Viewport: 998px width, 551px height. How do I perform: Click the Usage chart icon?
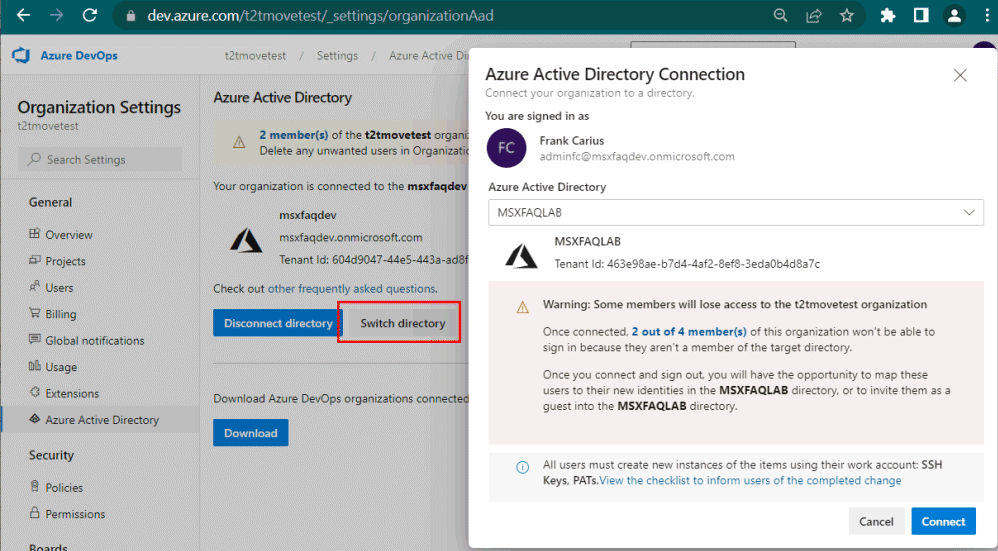coord(34,366)
